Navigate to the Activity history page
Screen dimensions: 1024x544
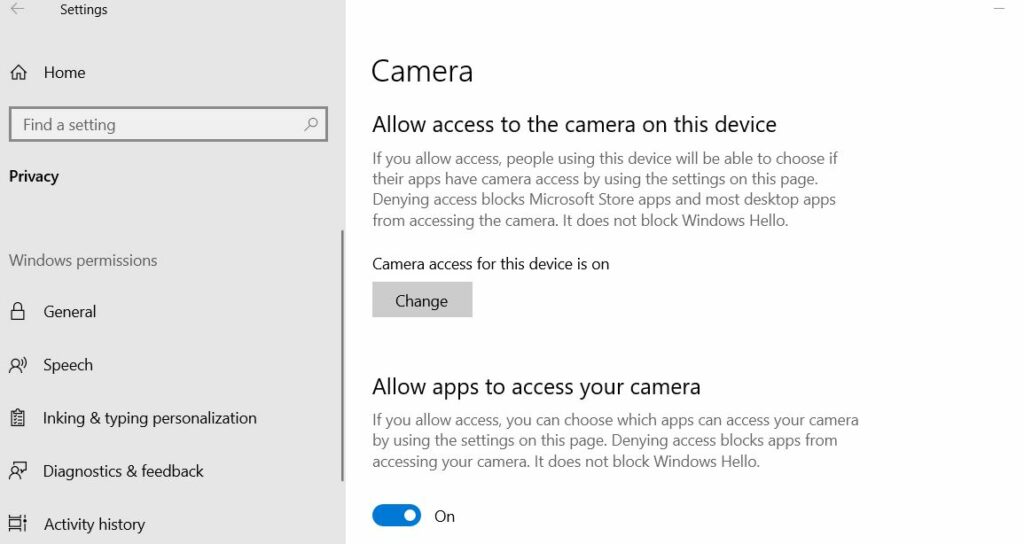click(x=94, y=524)
